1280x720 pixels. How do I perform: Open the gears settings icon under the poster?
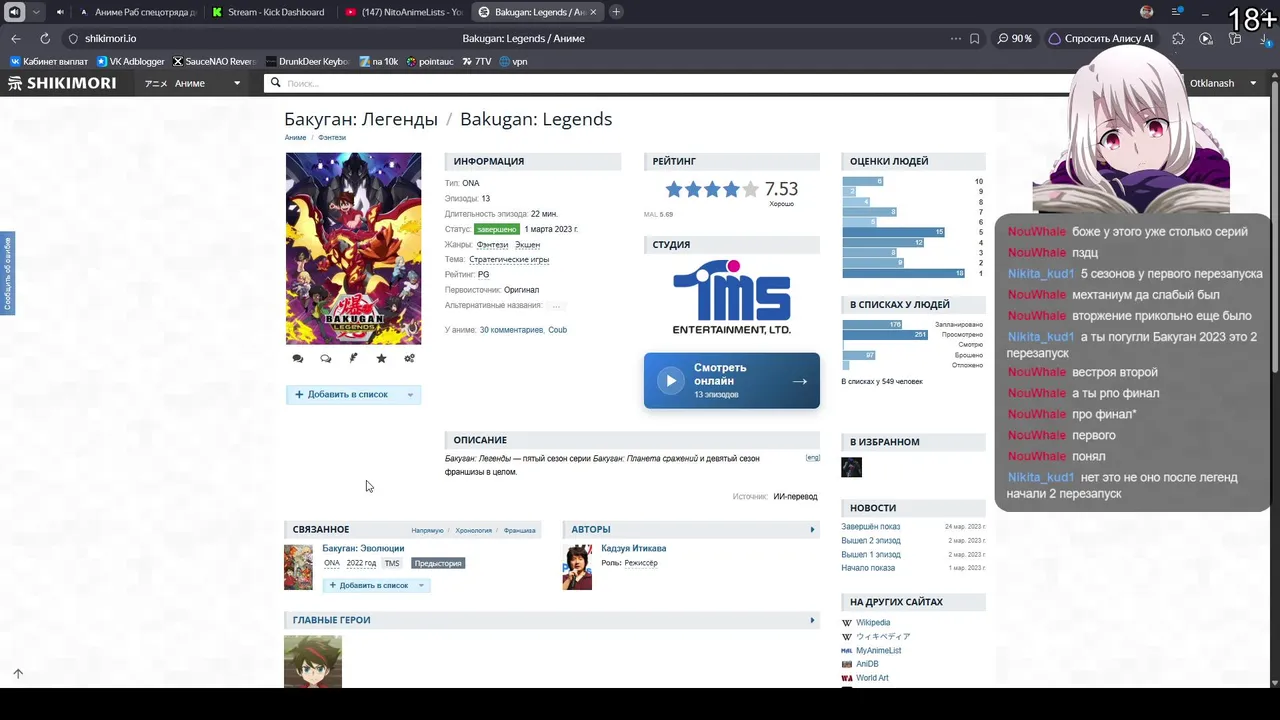coord(409,358)
